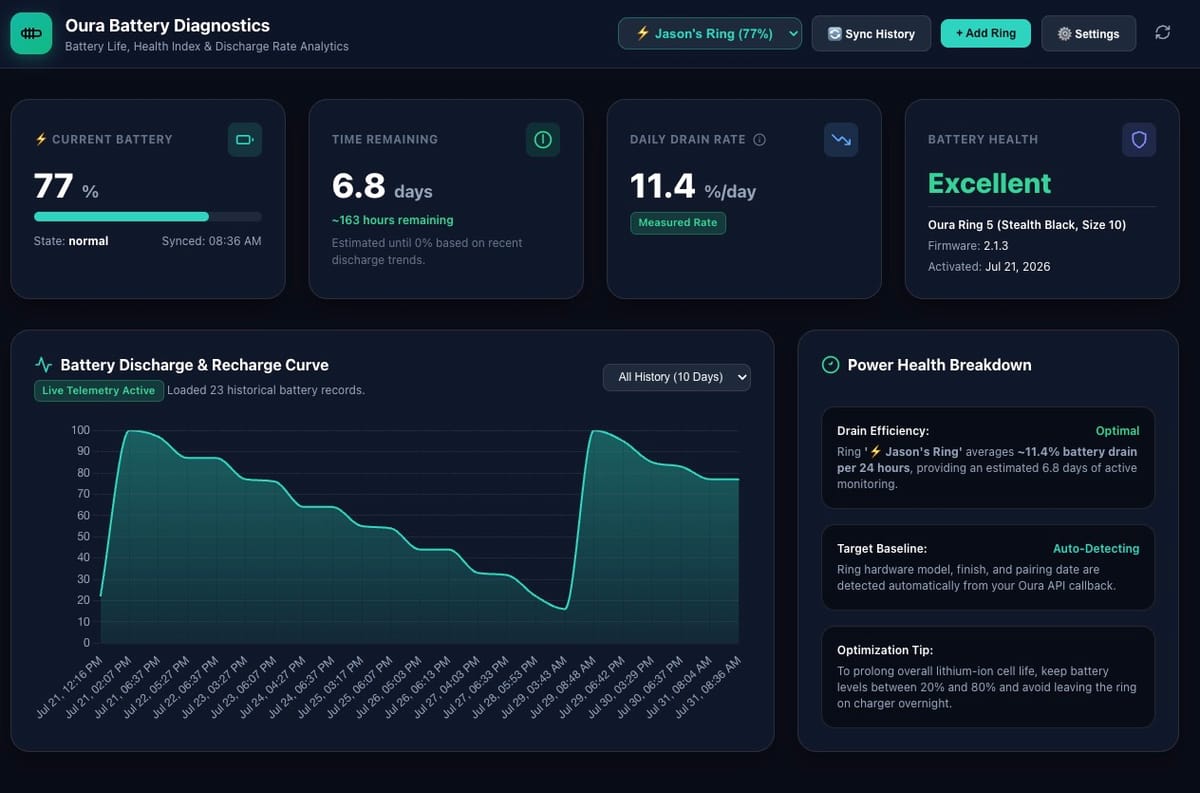
Task: Click the Live Telemetry Active badge
Action: [x=98, y=390]
